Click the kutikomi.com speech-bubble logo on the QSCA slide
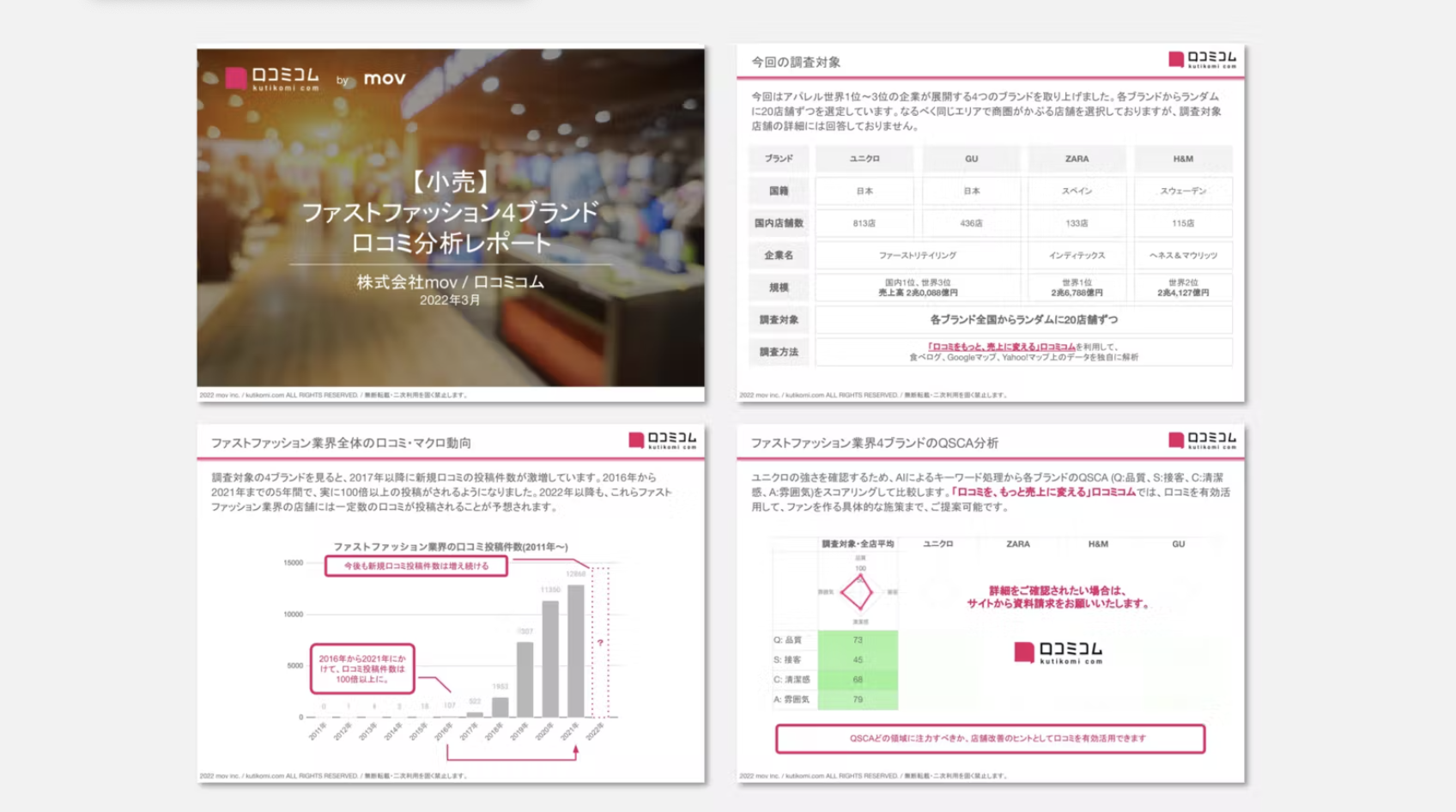 coord(1202,440)
